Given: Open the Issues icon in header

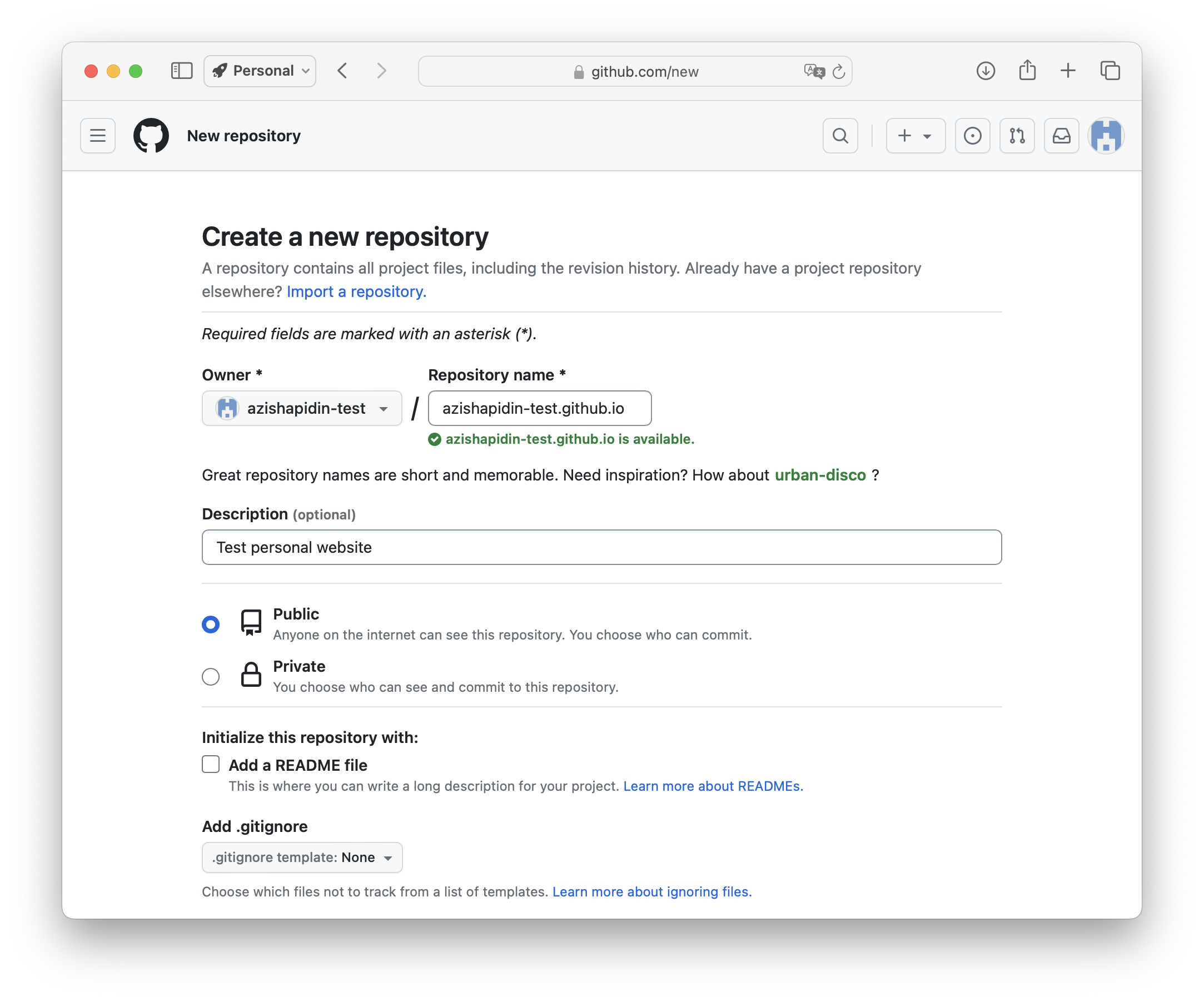Looking at the screenshot, I should (972, 136).
